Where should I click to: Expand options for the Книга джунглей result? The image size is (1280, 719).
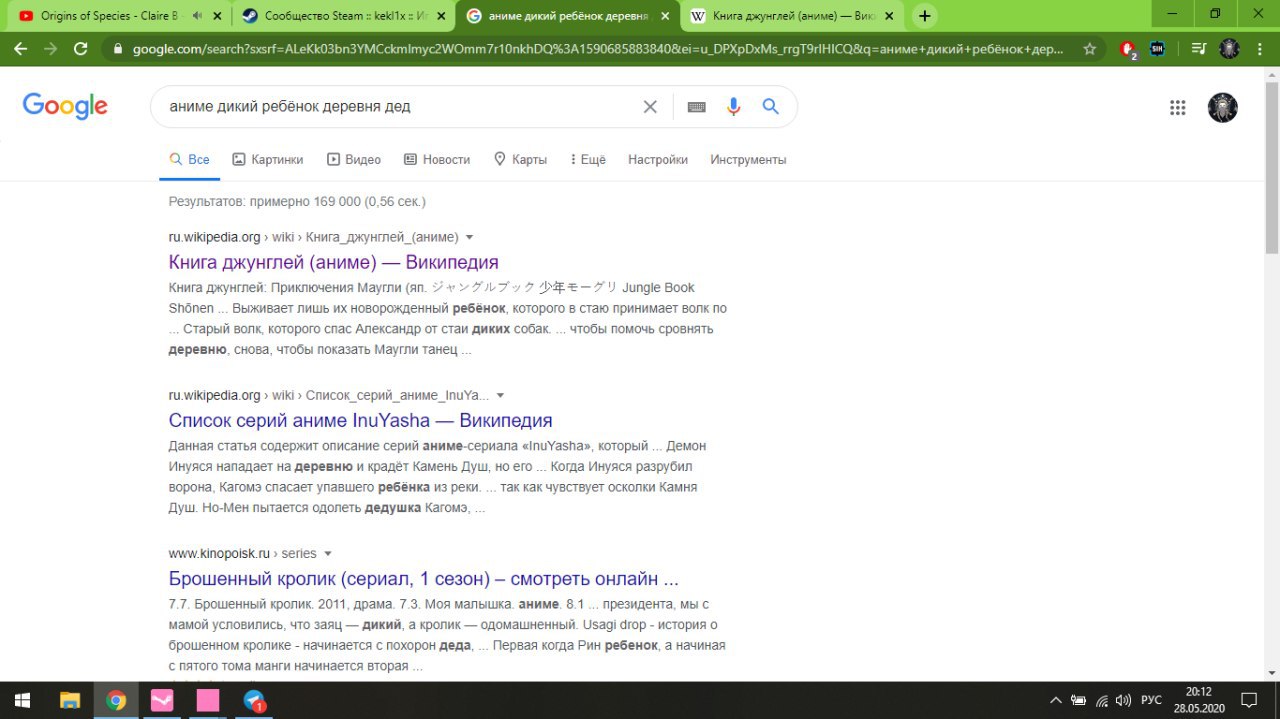[x=470, y=238]
